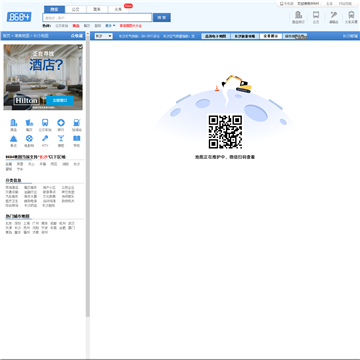Select the bus station icon in the sidebar
The height and width of the screenshot is (360, 360).
(x=45, y=123)
